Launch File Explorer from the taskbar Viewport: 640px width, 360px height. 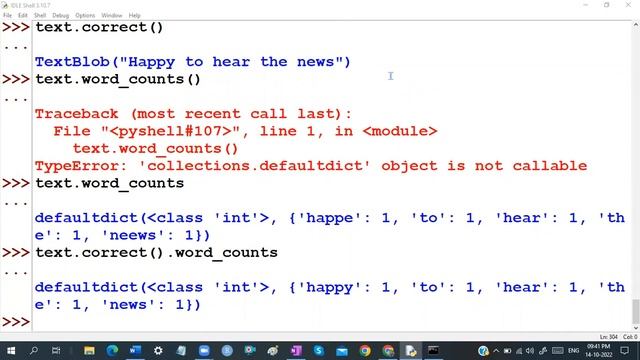tap(89, 351)
